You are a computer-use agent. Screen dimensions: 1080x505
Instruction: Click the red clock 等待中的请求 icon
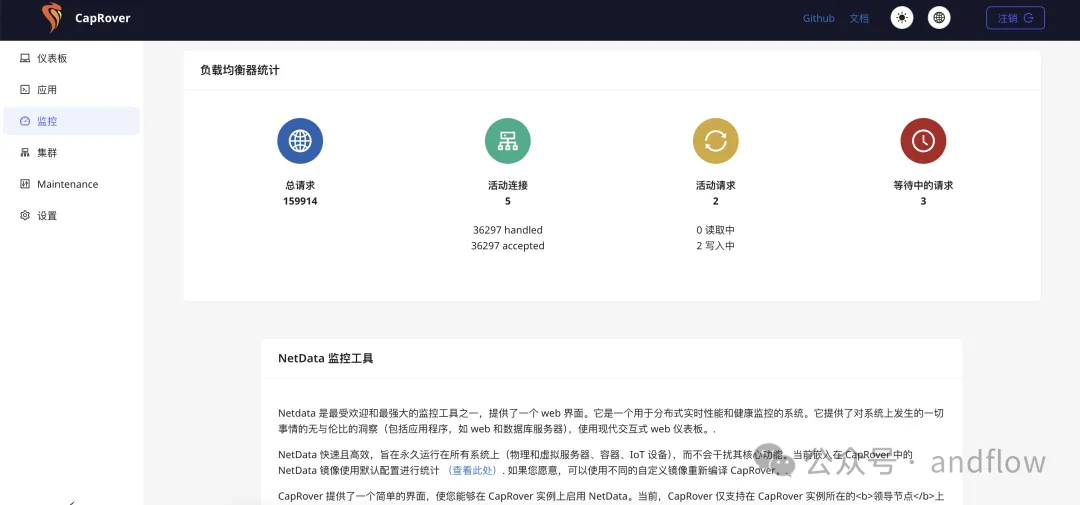click(923, 141)
